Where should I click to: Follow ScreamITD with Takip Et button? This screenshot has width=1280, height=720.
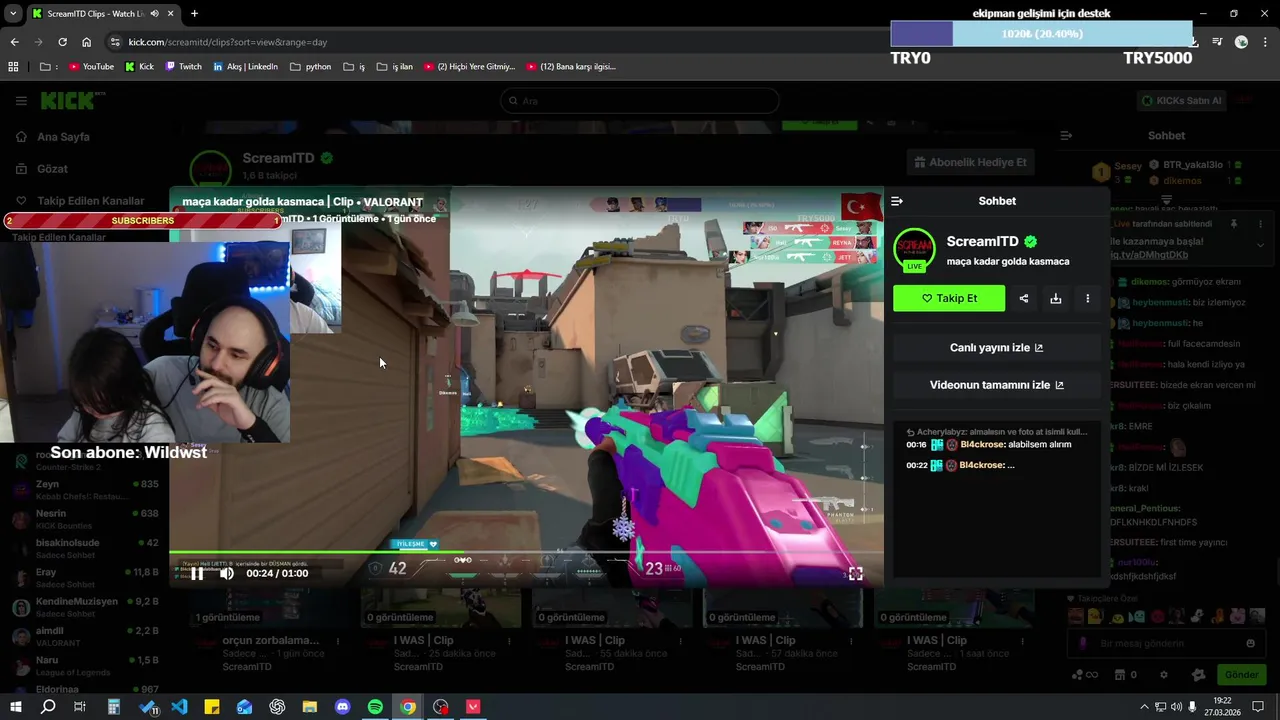[949, 298]
